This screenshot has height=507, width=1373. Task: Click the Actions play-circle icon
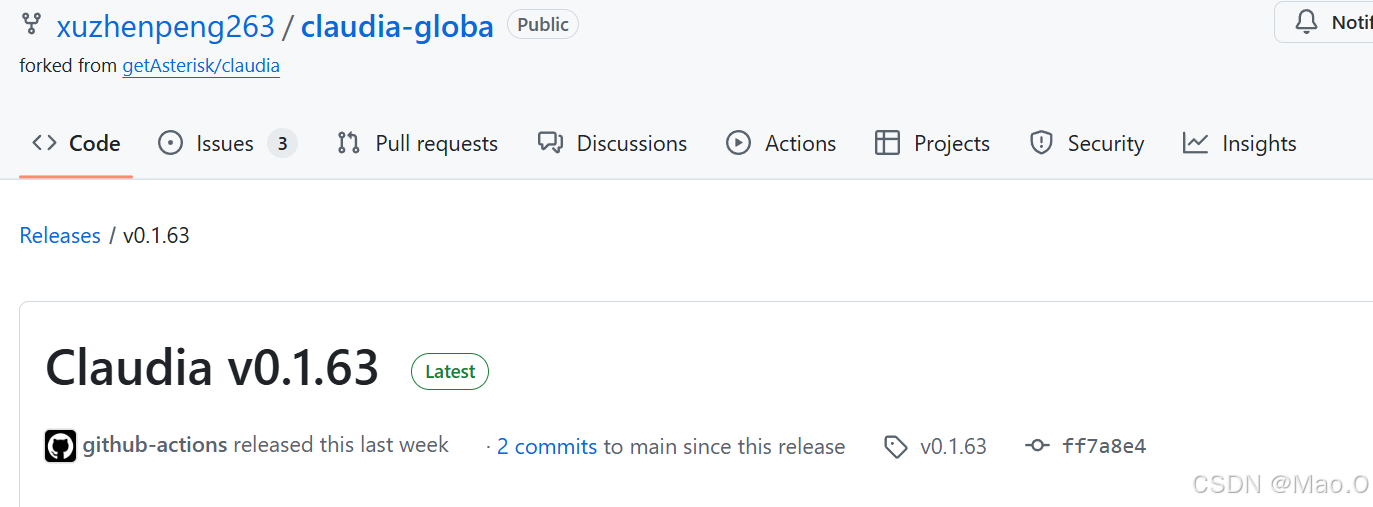[738, 143]
